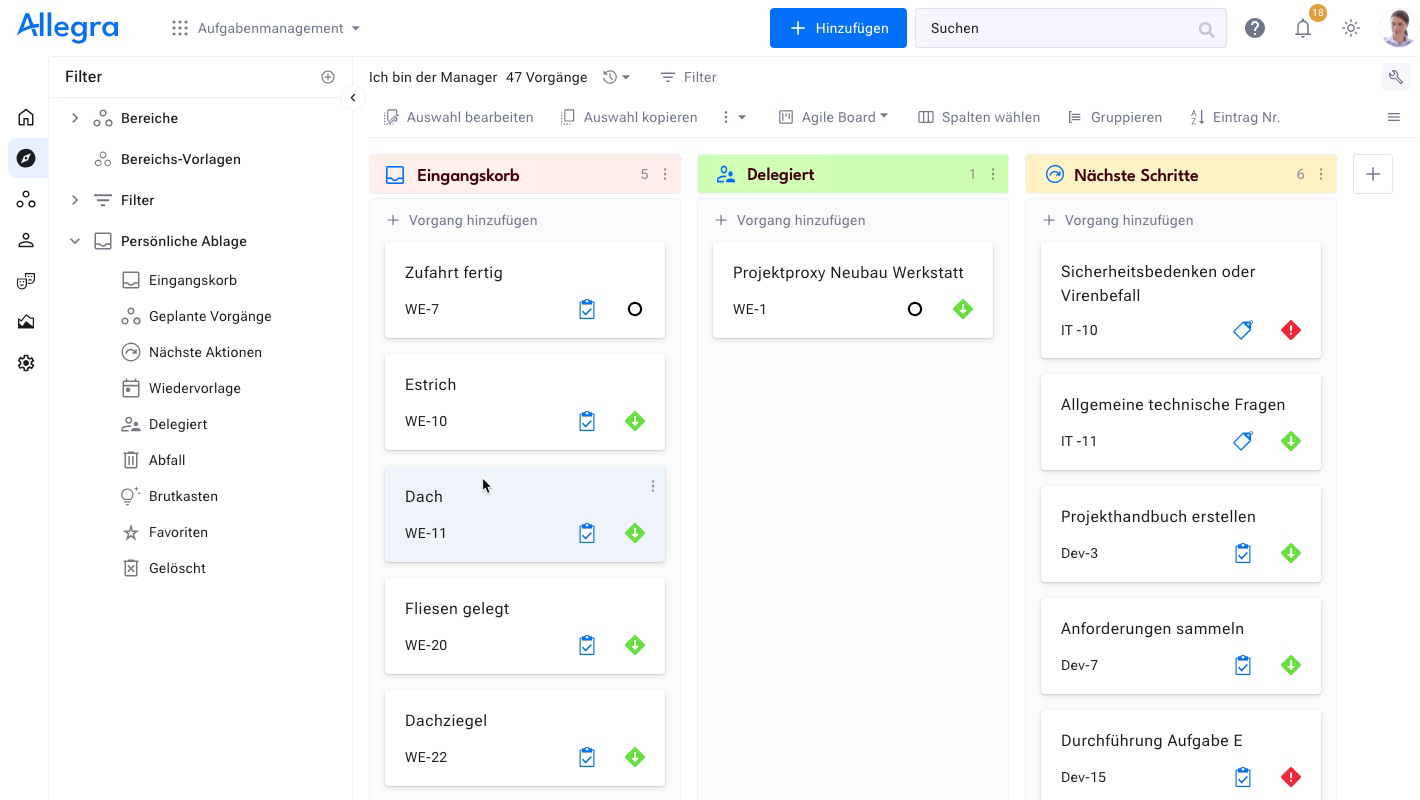Collapse the filter side panel
This screenshot has height=800, width=1420.
tap(352, 97)
